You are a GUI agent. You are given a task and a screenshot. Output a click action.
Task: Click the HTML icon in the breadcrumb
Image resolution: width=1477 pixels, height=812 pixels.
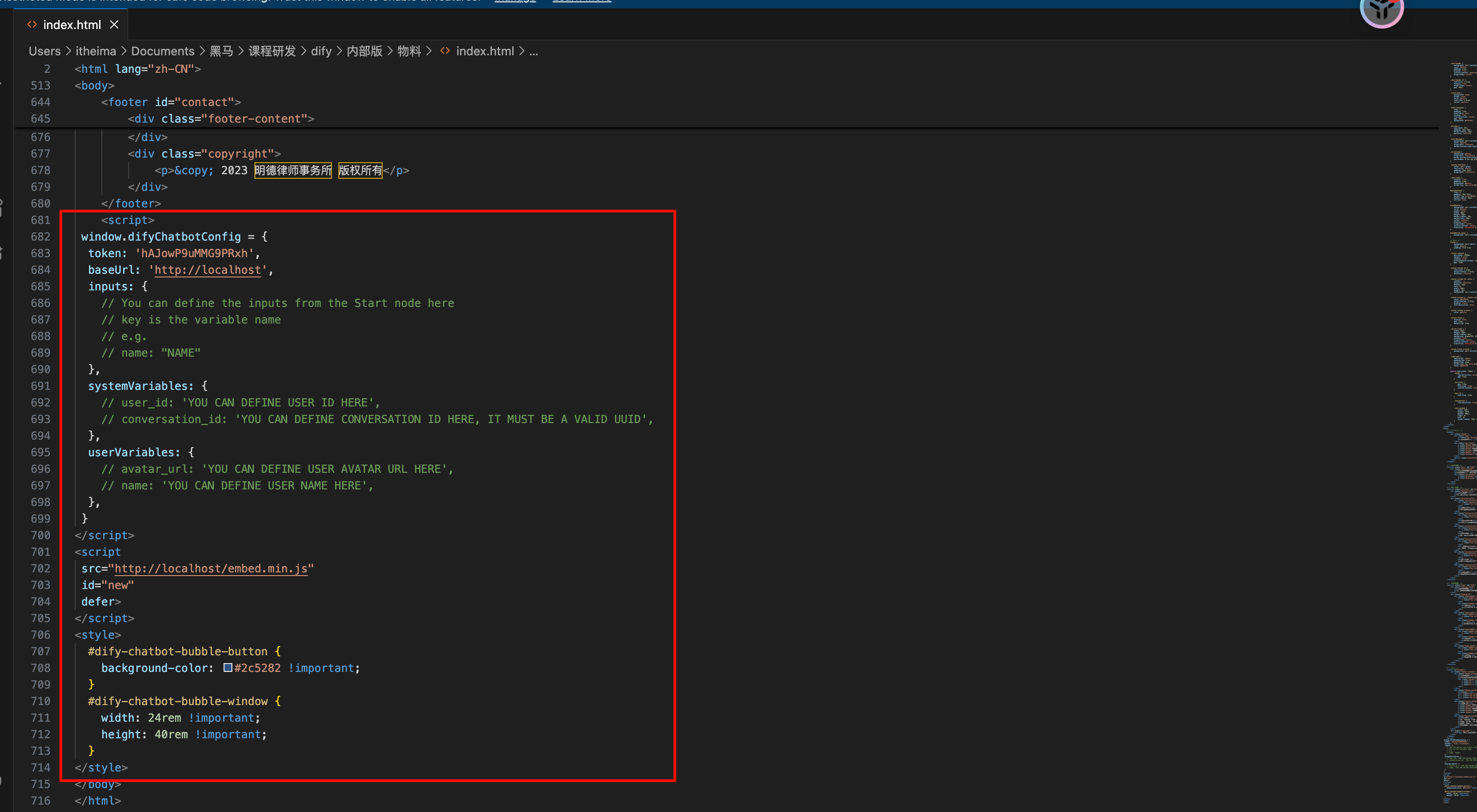[x=445, y=51]
